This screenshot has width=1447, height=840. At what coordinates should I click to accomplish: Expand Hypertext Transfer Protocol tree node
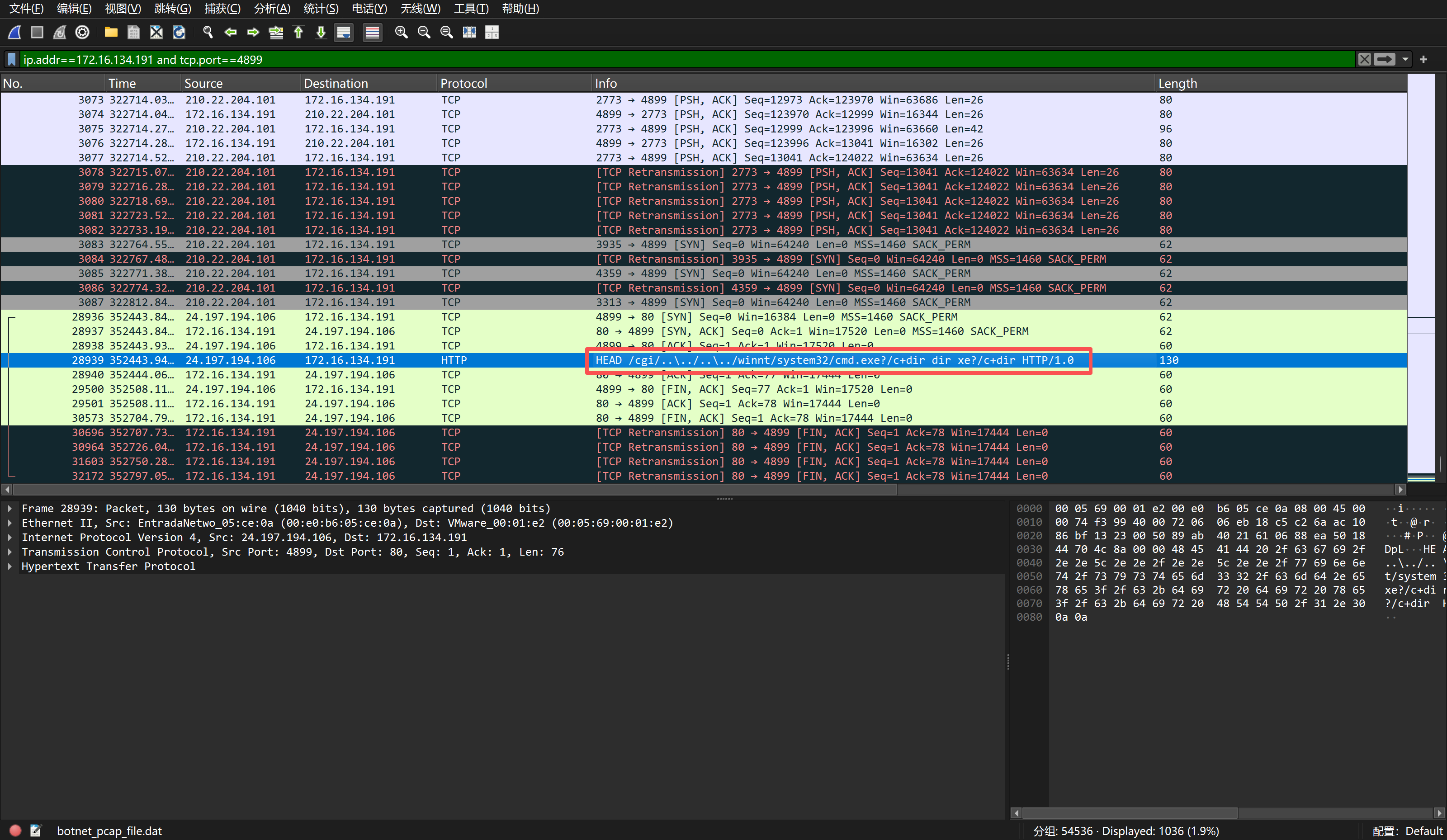(10, 566)
